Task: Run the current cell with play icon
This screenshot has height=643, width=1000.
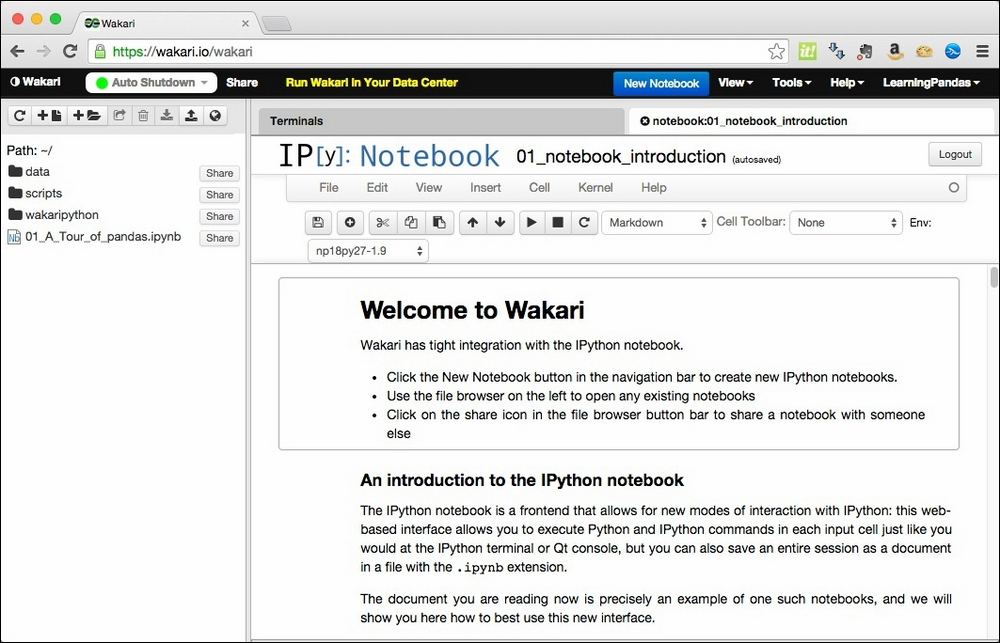Action: pyautogui.click(x=532, y=223)
